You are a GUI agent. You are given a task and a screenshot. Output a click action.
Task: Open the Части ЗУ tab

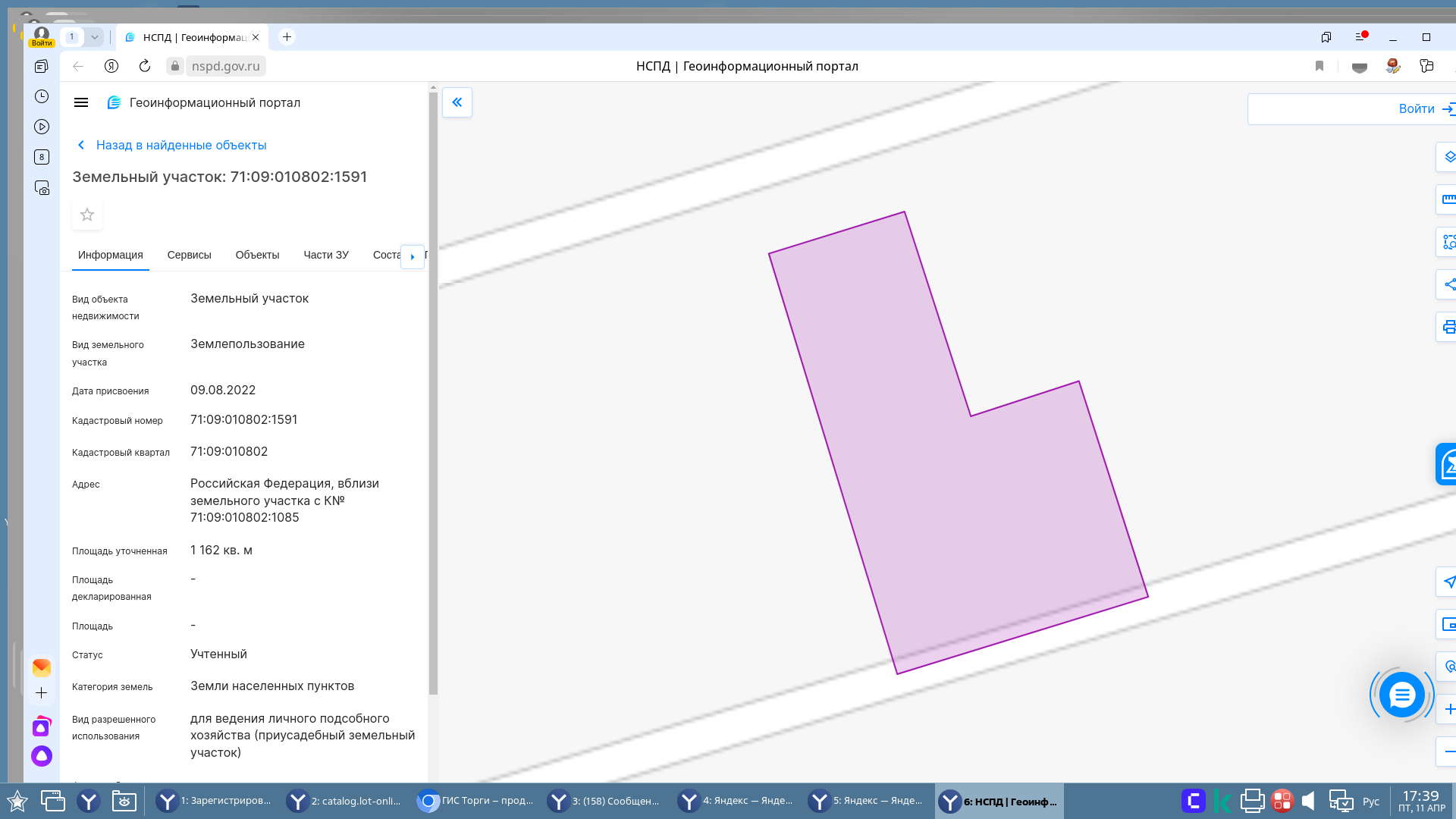pos(326,255)
